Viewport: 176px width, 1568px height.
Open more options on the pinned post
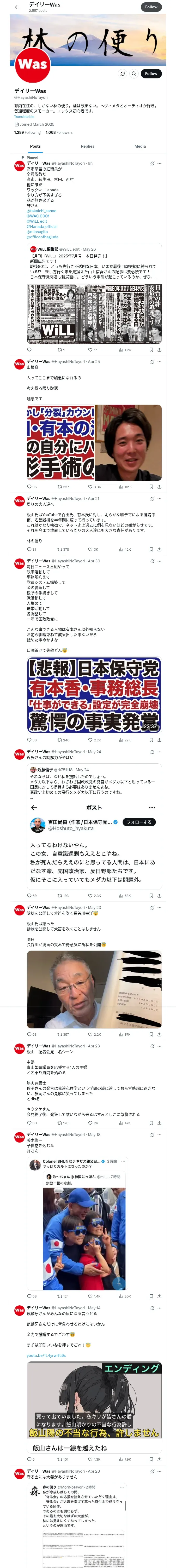160,163
